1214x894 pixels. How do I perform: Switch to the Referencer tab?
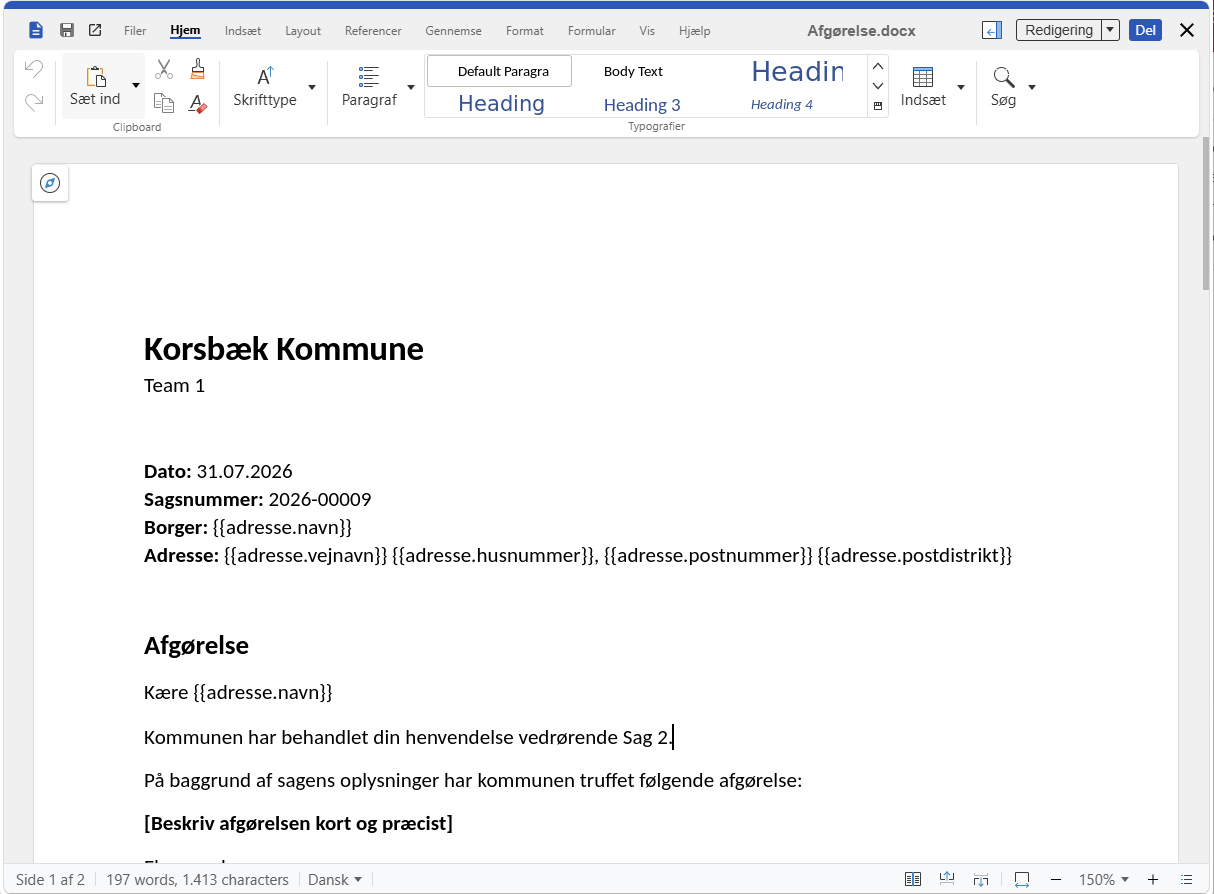click(x=373, y=31)
